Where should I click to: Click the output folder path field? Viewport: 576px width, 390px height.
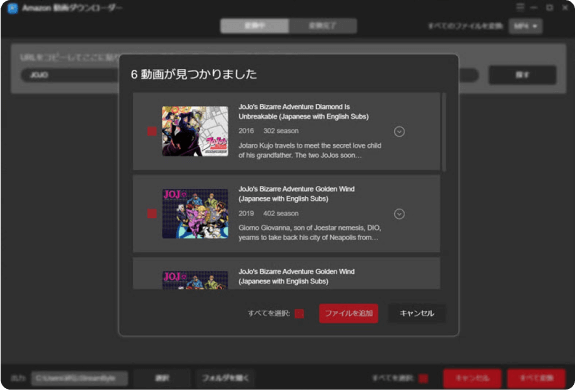tap(79, 378)
